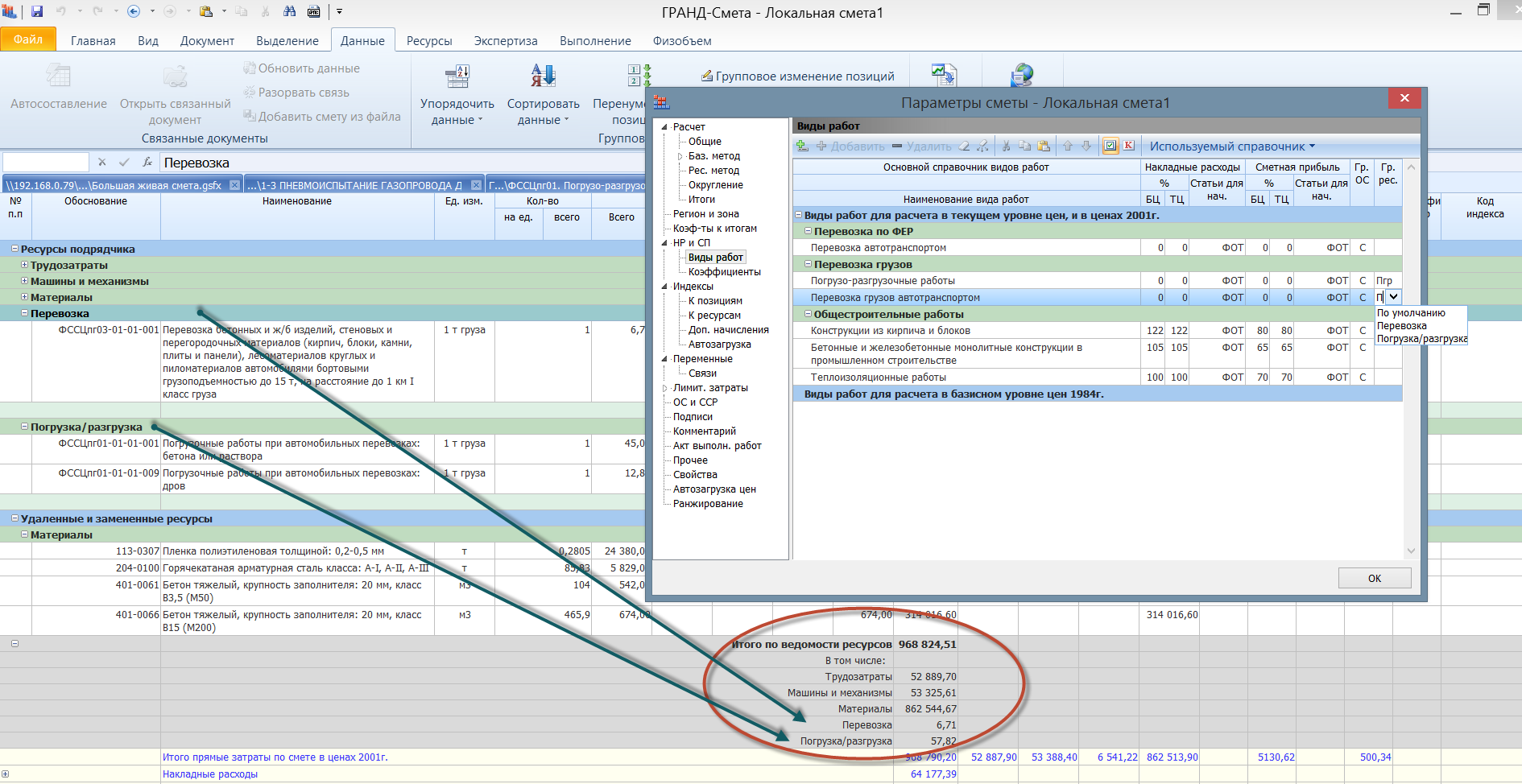Screen dimensions: 1522x784
Task: Click the globe icon in the ribbon
Action: click(x=1022, y=75)
